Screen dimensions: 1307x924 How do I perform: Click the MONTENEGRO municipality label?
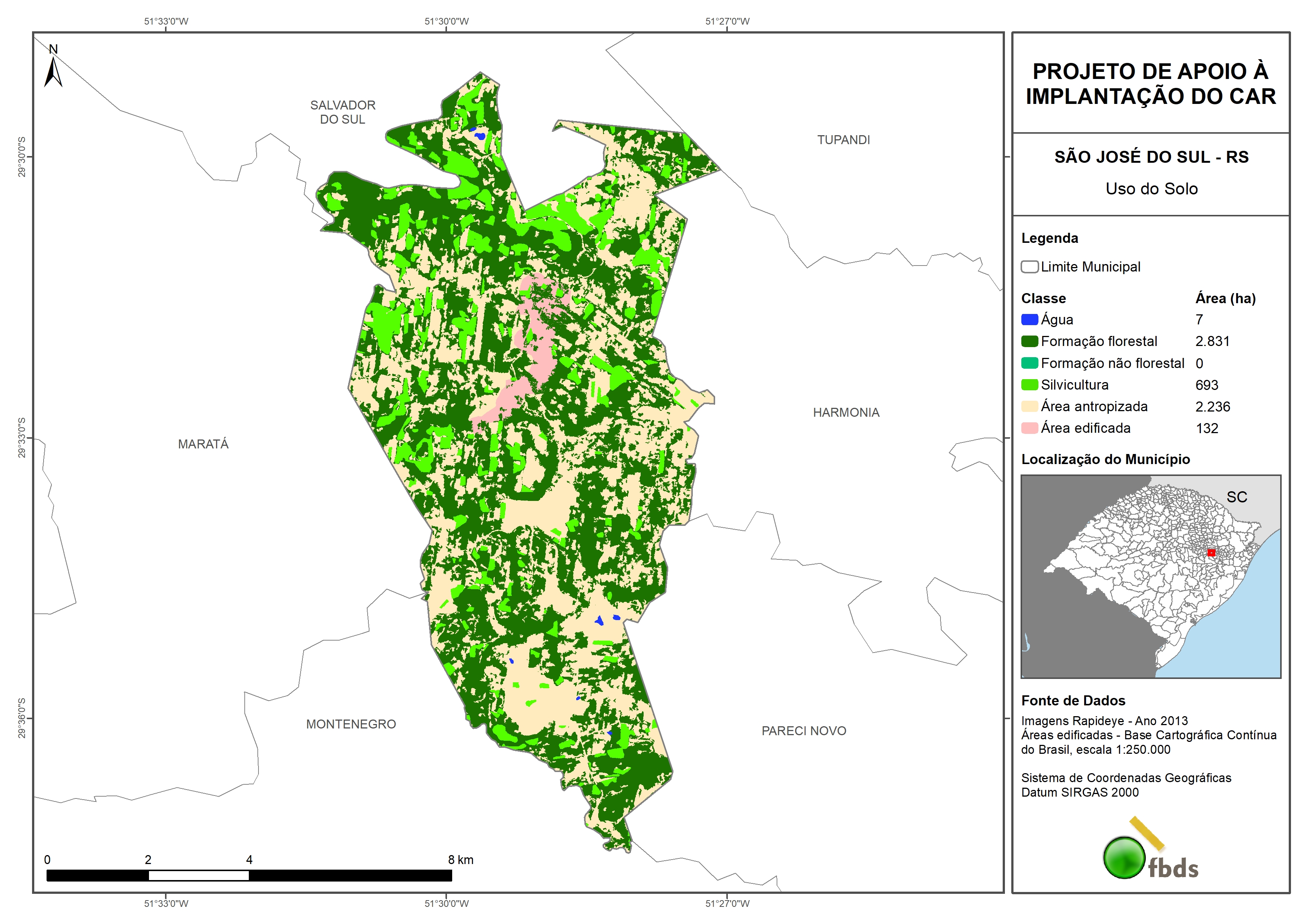click(350, 724)
